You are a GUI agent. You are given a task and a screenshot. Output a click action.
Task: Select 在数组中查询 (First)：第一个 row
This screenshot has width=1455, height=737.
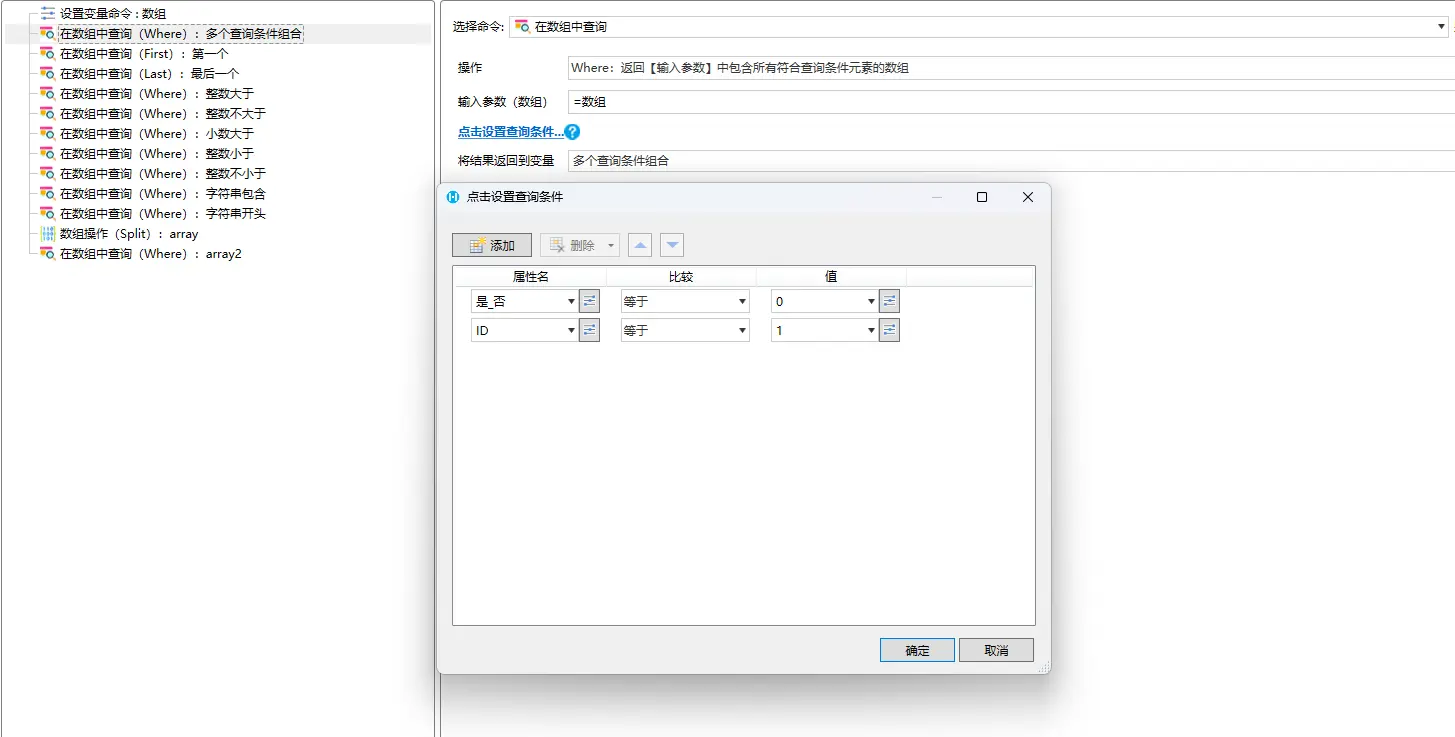coord(144,54)
